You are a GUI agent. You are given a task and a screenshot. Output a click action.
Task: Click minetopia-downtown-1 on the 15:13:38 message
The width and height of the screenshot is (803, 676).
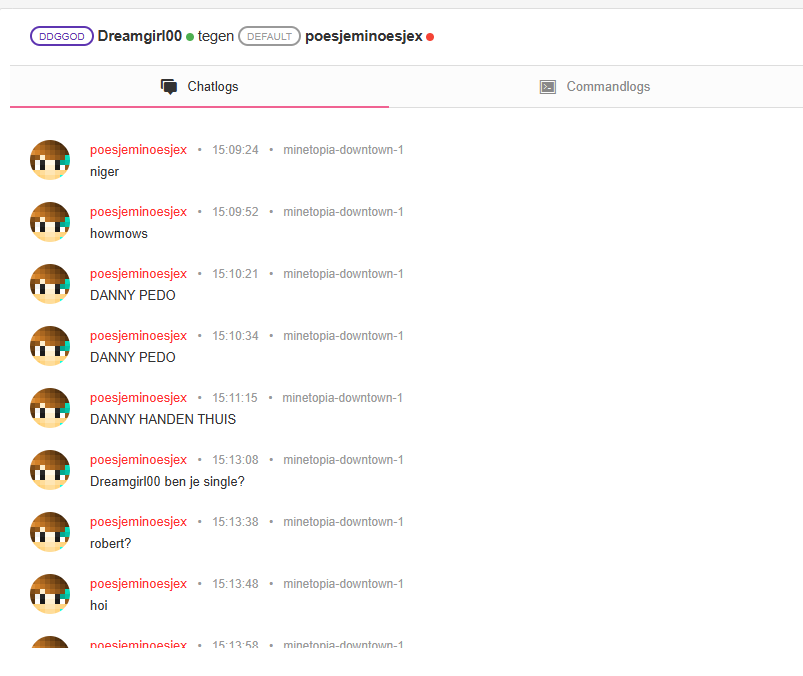(343, 522)
